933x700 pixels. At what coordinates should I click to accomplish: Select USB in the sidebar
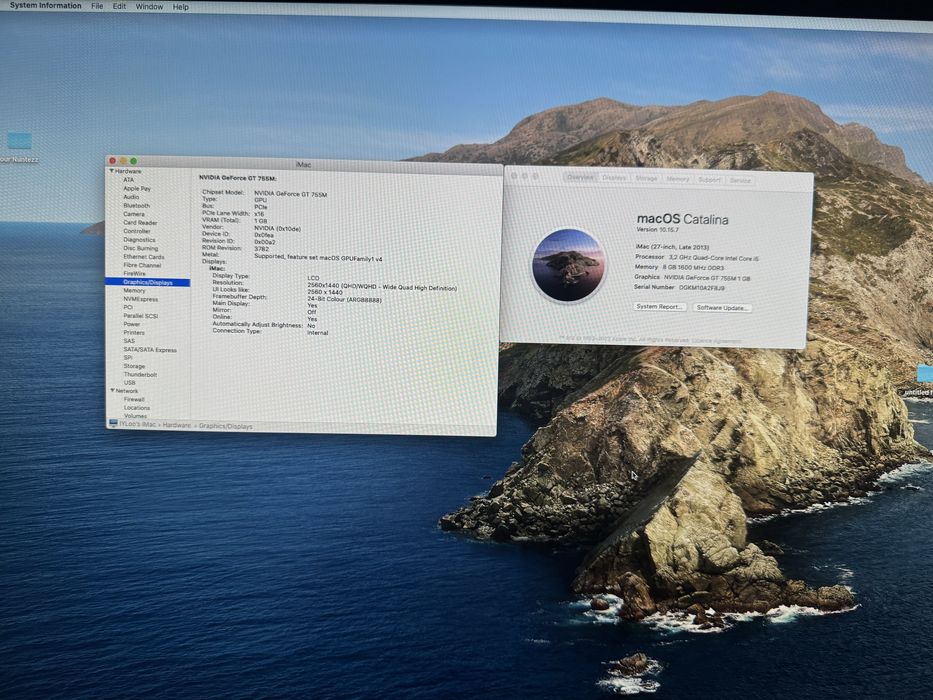pyautogui.click(x=130, y=383)
